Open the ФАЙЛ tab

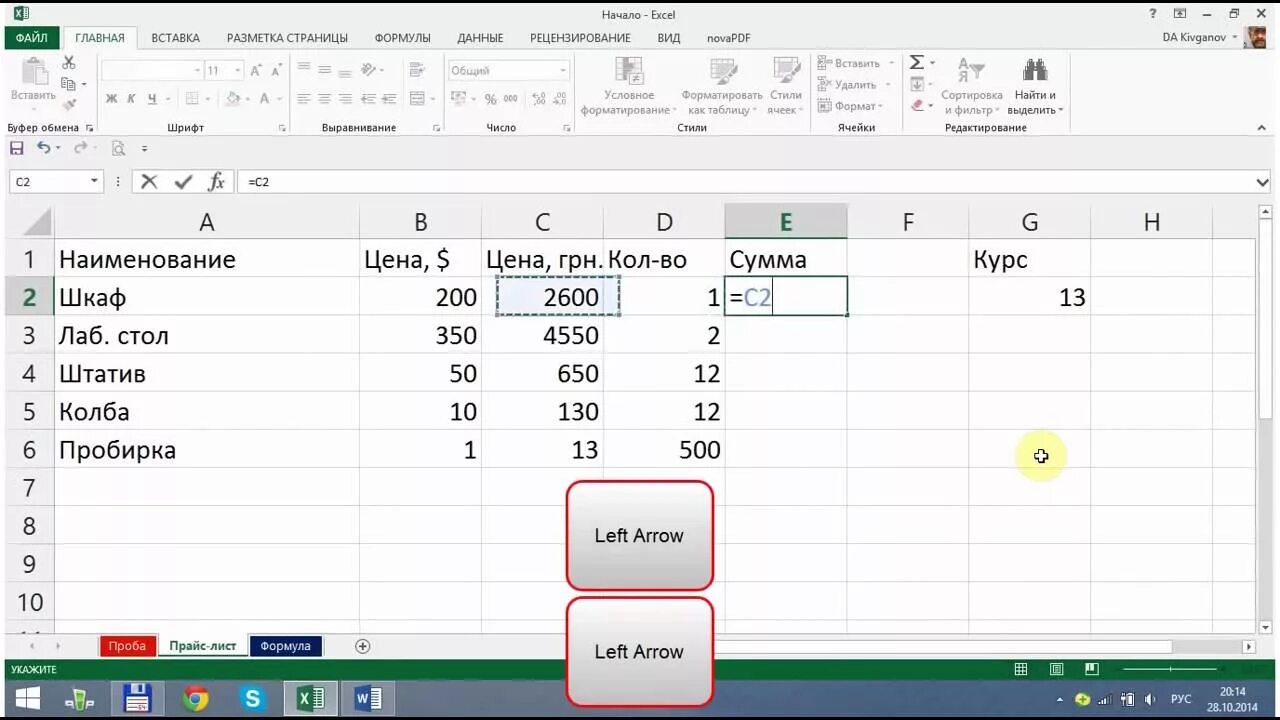pos(31,38)
